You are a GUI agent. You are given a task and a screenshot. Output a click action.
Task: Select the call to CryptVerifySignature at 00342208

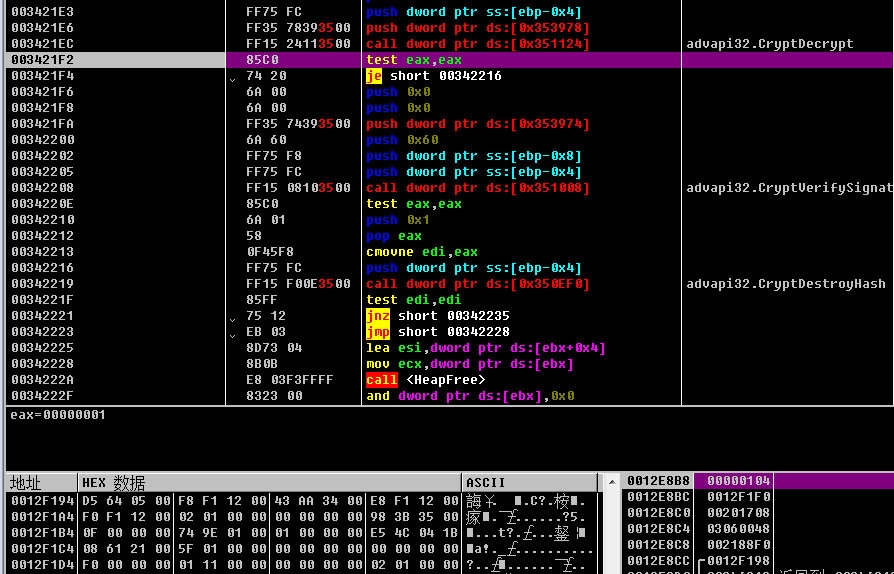[477, 188]
